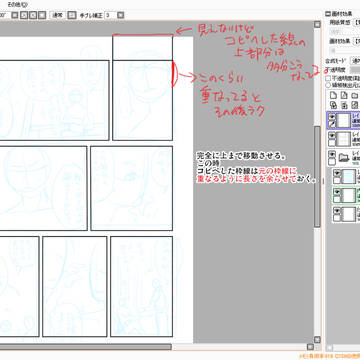The width and height of the screenshot is (360, 360).
Task: Click the canvas horizontal scrollbar thumb
Action: click(x=86, y=347)
